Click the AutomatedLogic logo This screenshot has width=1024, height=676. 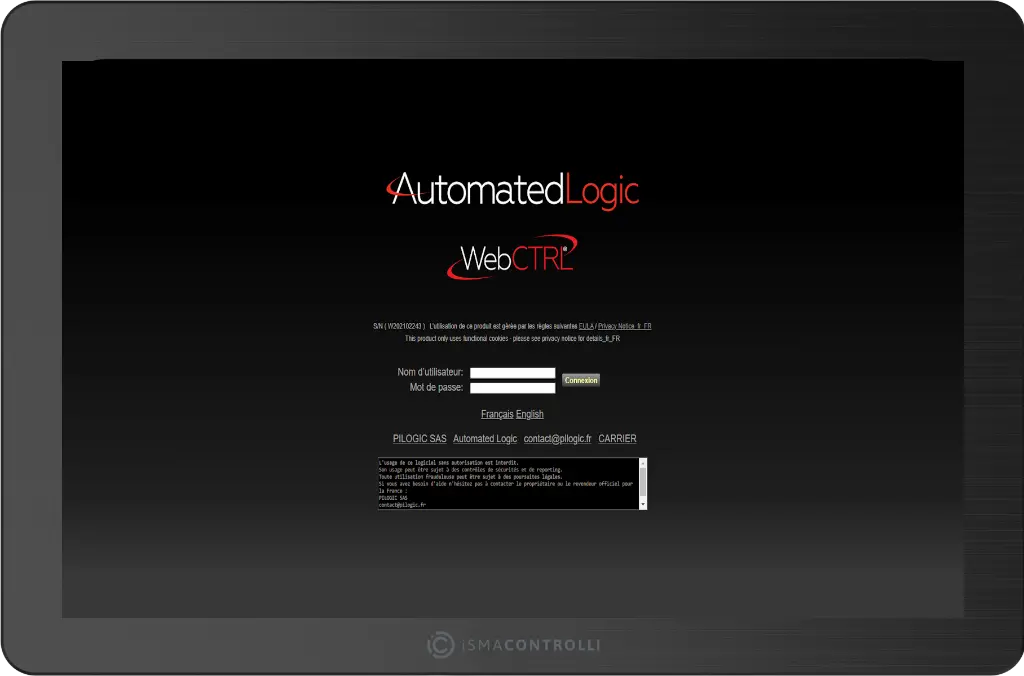tap(512, 190)
